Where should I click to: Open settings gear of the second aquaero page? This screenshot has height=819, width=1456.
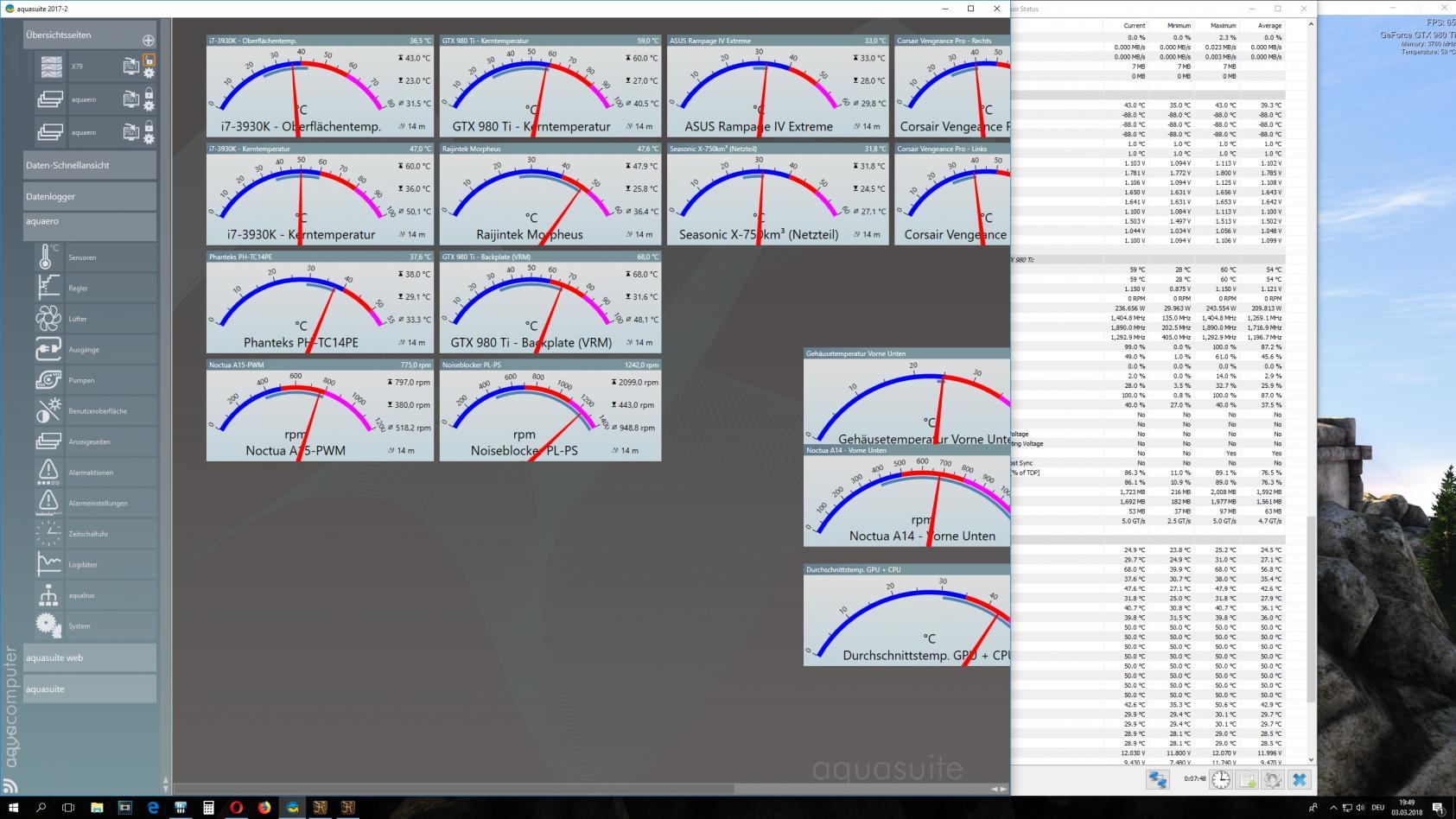point(149,139)
